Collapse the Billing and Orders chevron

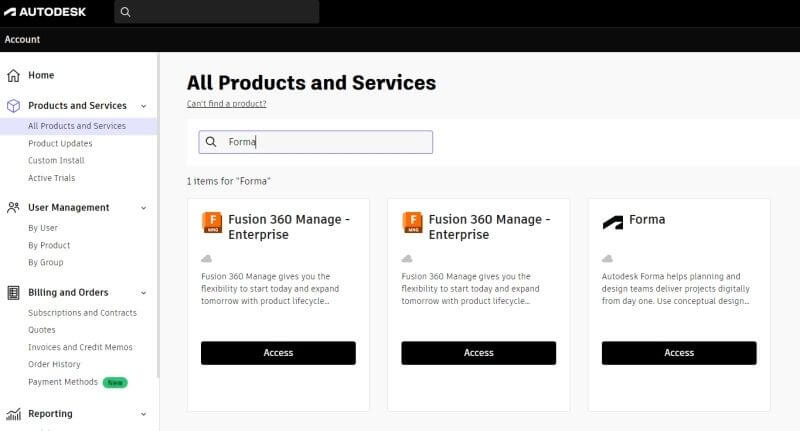[144, 293]
